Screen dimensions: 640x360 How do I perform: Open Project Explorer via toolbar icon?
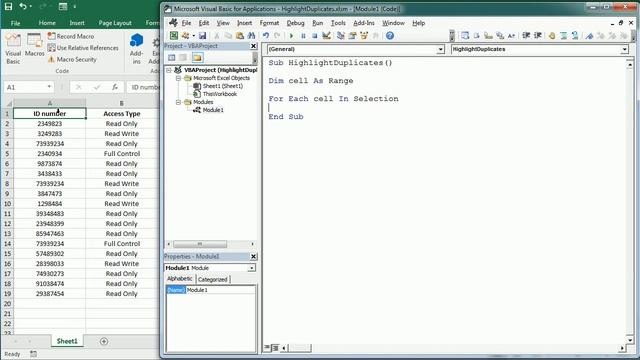pyautogui.click(x=340, y=36)
